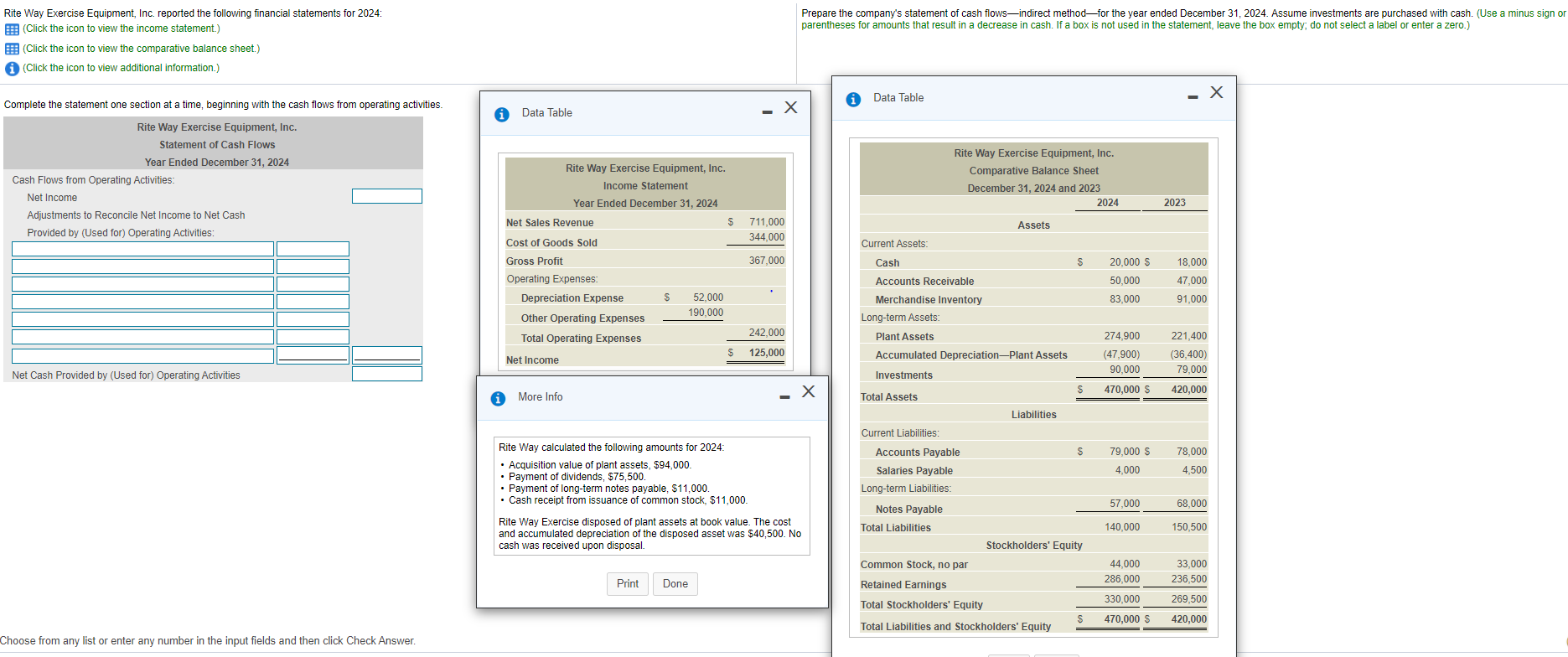
Task: Close the balance sheet Data Table dialog
Action: pyautogui.click(x=1217, y=92)
